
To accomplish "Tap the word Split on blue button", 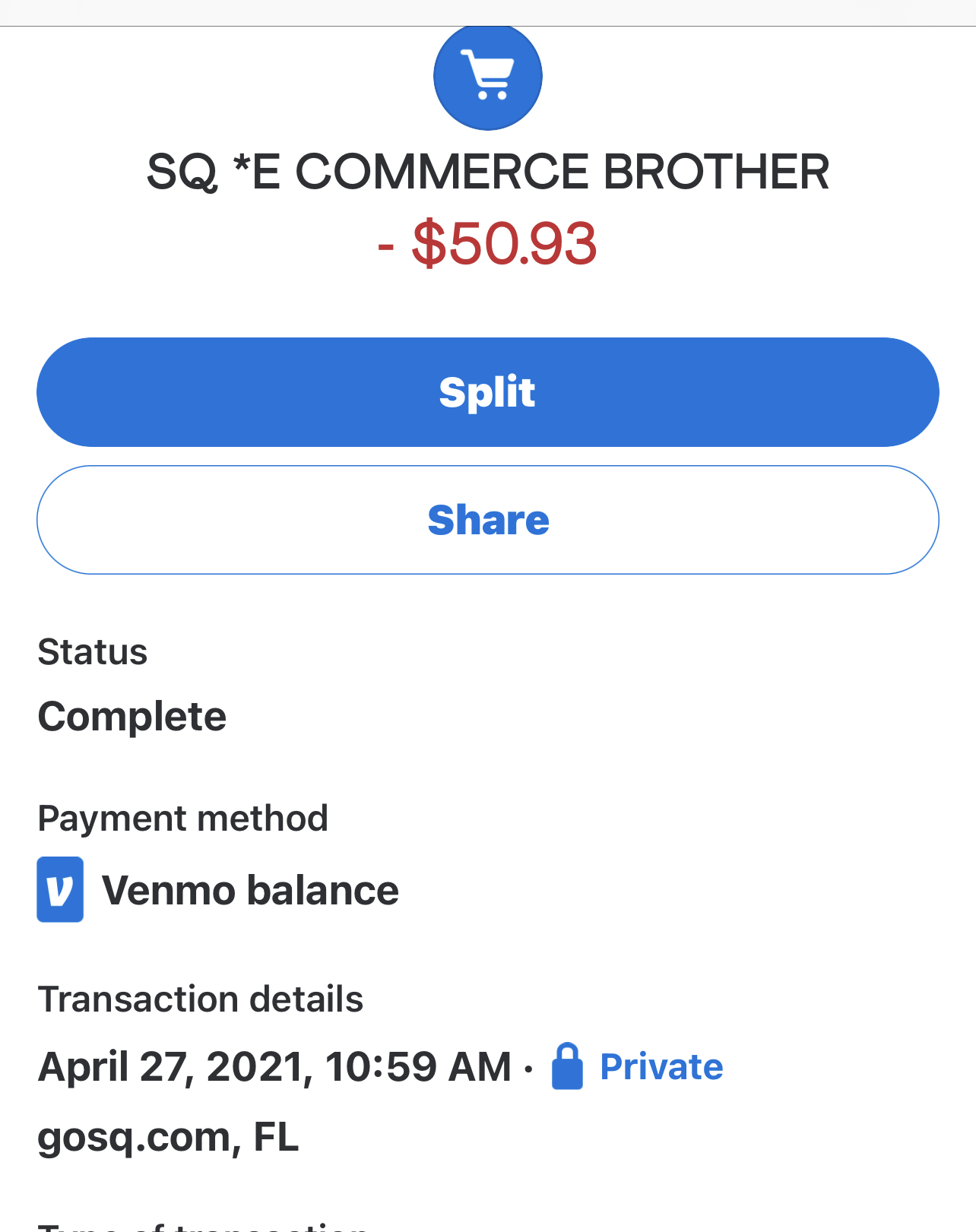I will point(487,392).
